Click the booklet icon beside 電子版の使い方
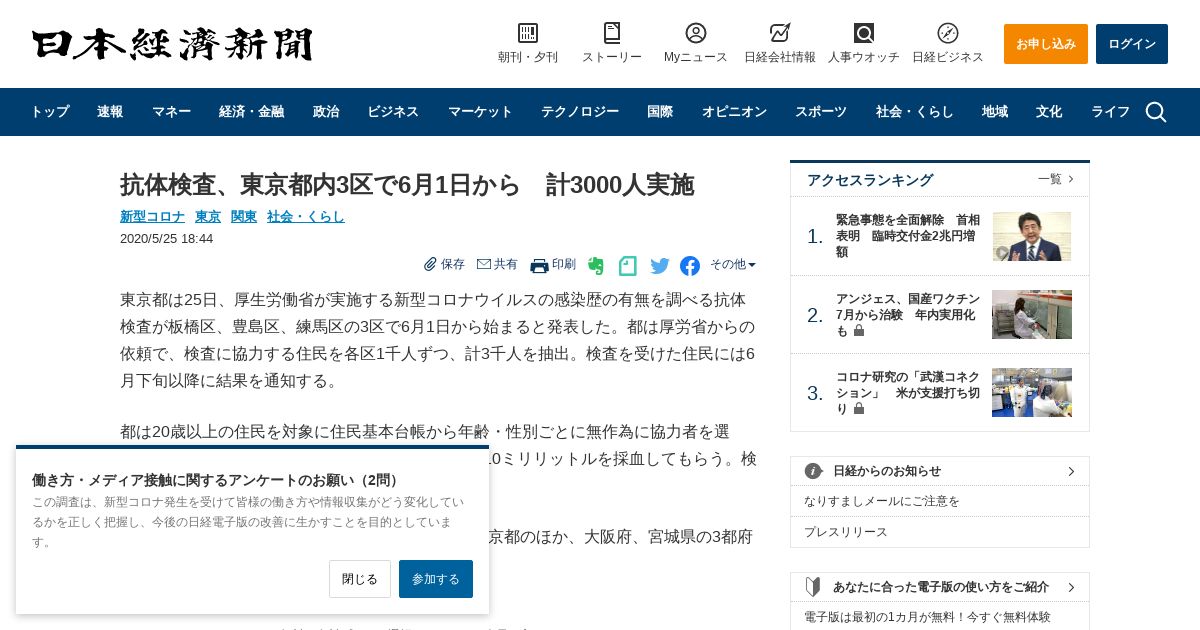 click(813, 587)
